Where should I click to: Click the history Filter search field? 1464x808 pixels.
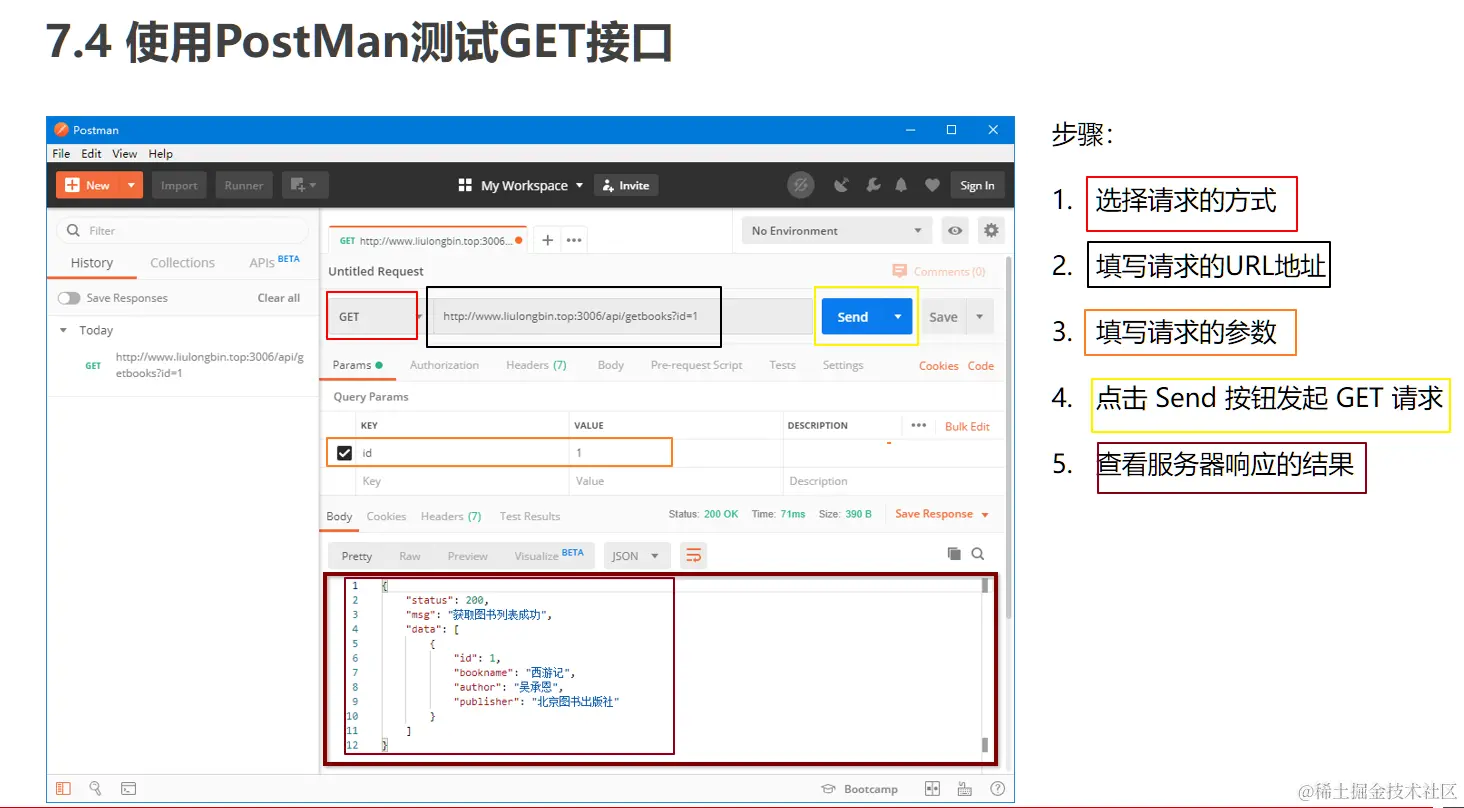tap(182, 231)
